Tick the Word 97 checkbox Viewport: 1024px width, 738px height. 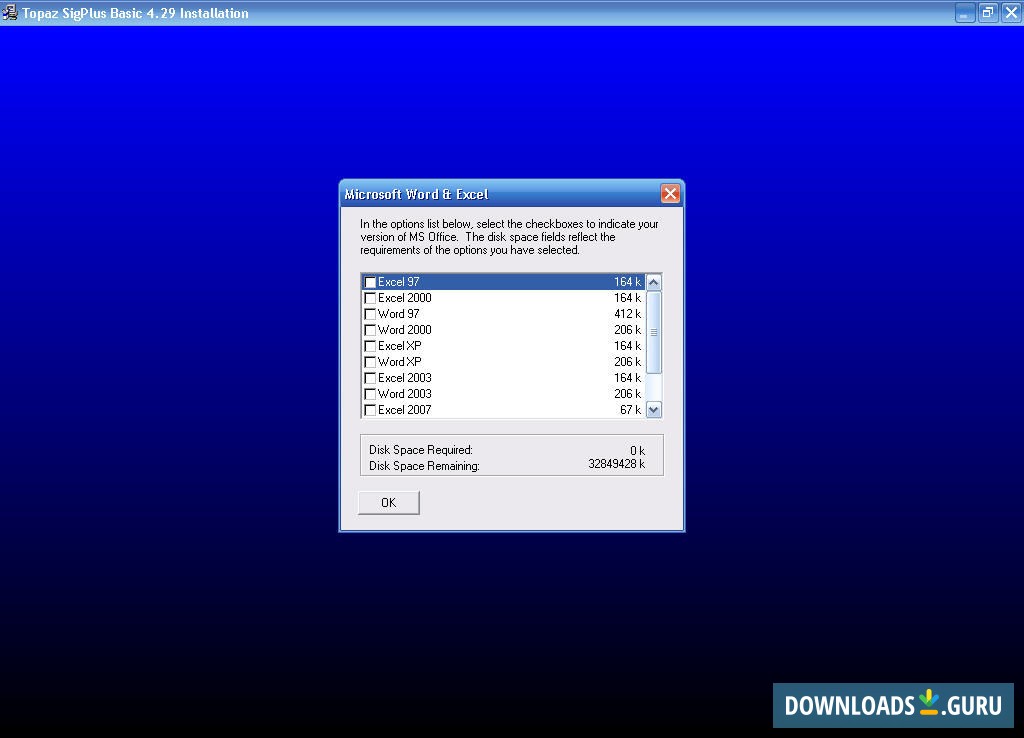[x=370, y=314]
